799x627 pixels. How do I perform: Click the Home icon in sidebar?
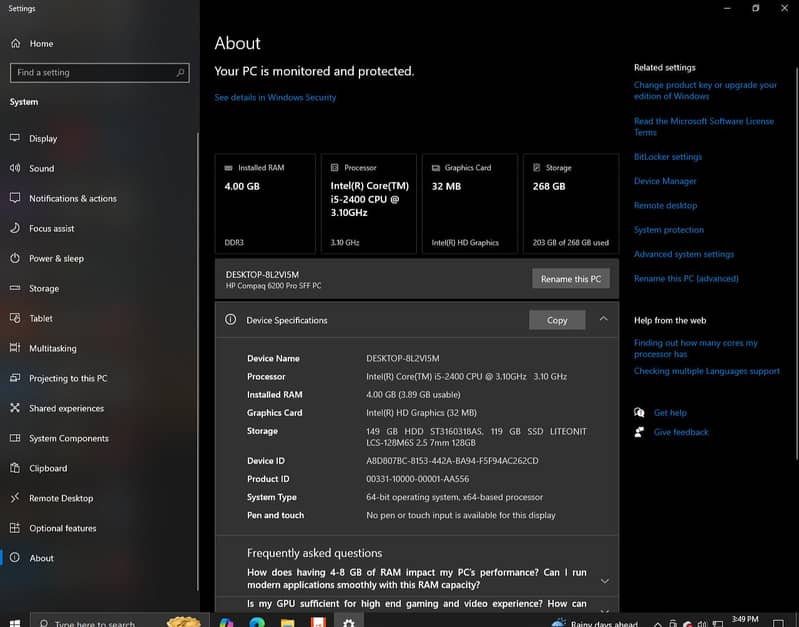pyautogui.click(x=15, y=44)
